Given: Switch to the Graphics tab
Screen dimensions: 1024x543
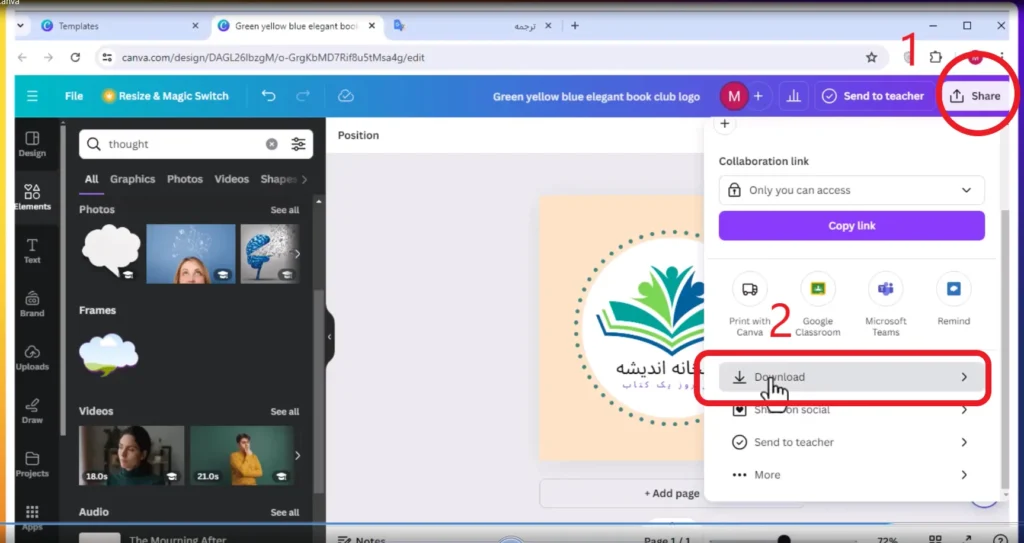Looking at the screenshot, I should coord(133,179).
